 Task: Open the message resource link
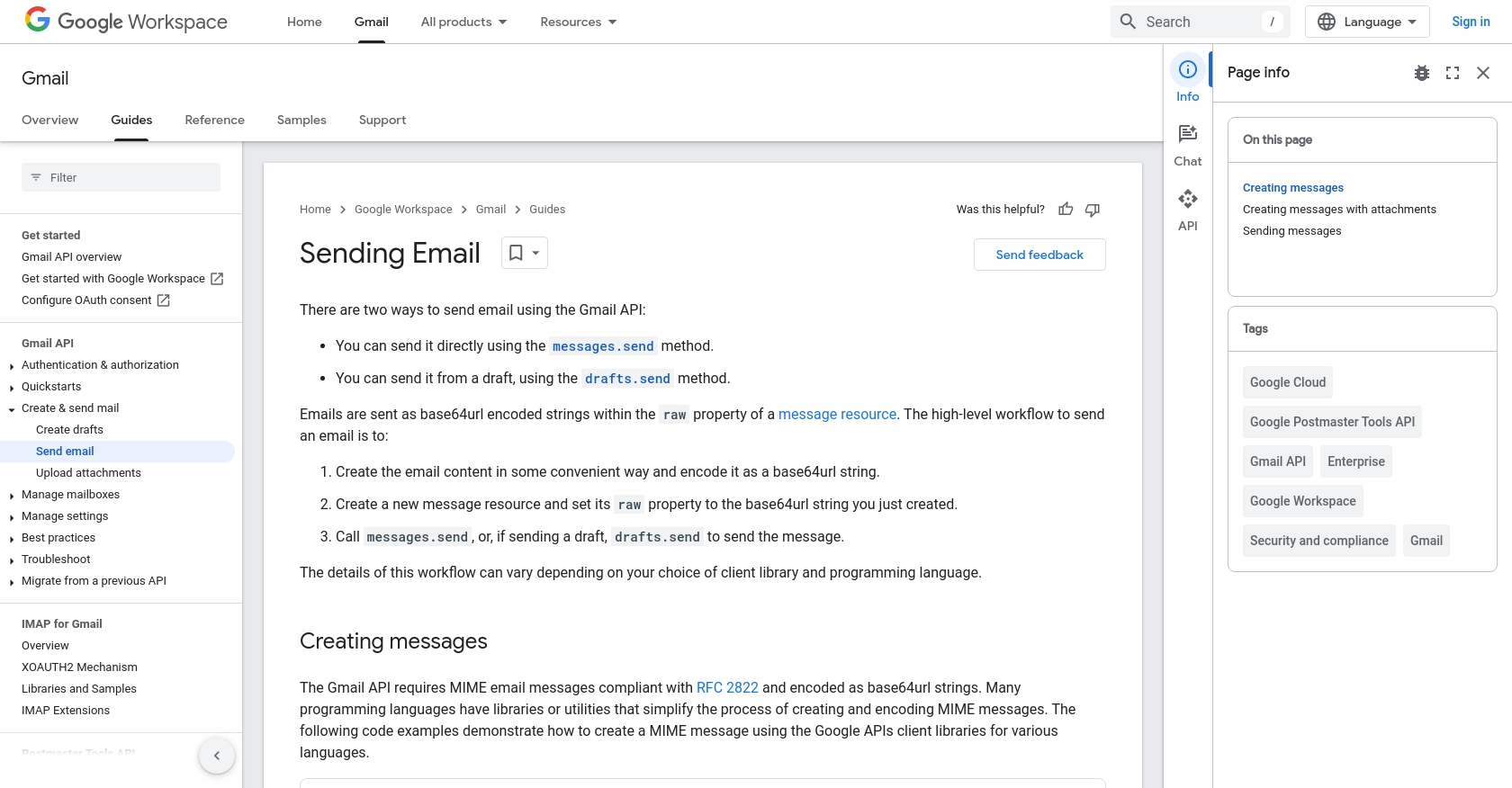coord(837,415)
